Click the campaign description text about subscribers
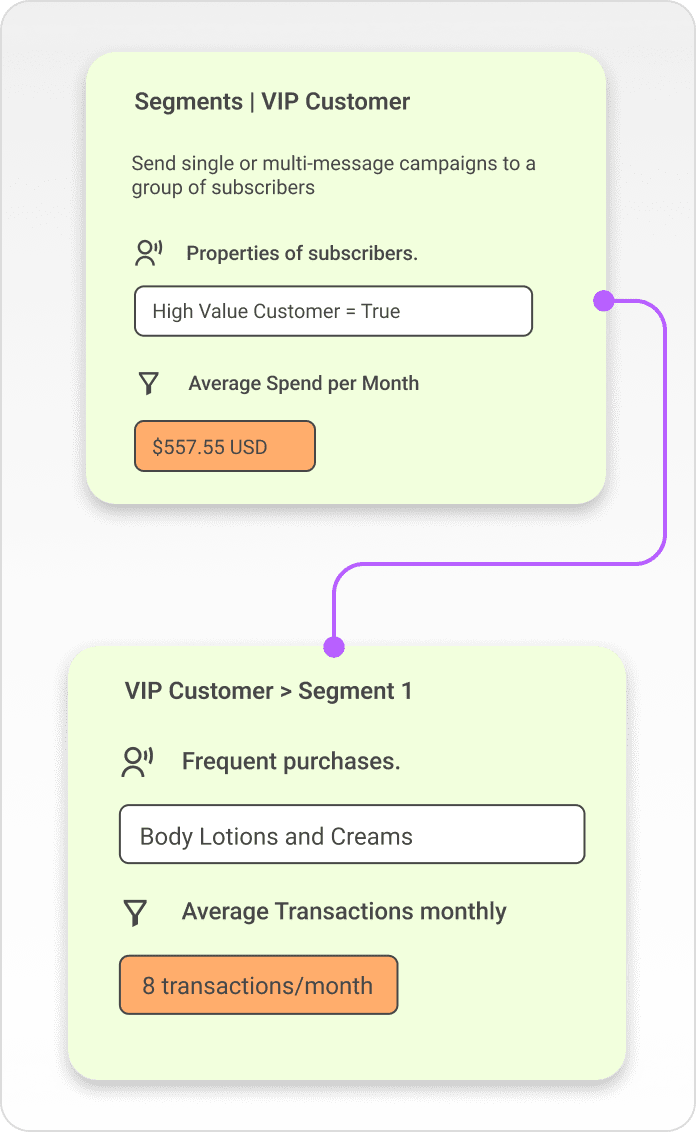The width and height of the screenshot is (696, 1132). coord(333,175)
